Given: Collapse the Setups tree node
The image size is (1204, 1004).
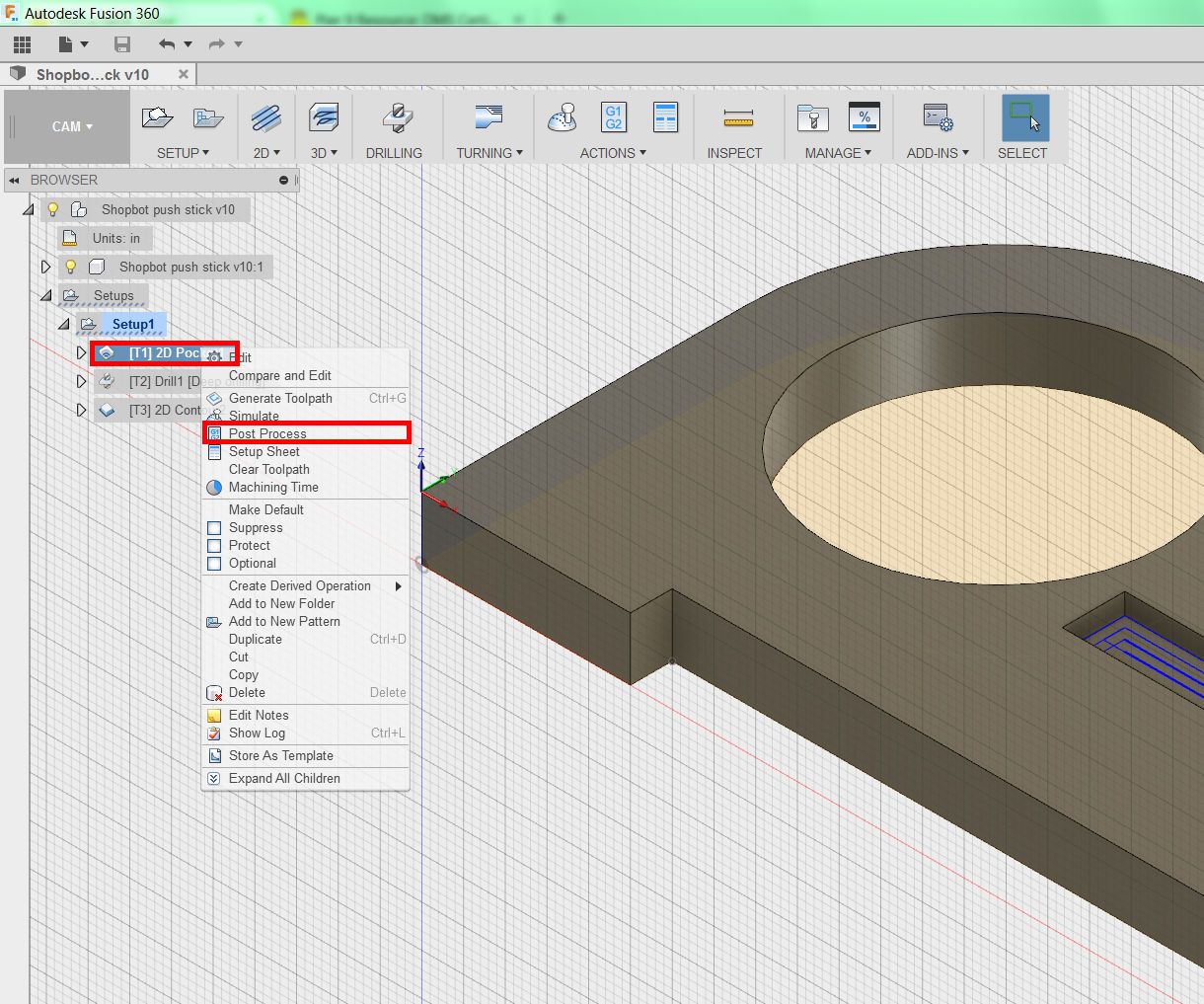Looking at the screenshot, I should [45, 296].
